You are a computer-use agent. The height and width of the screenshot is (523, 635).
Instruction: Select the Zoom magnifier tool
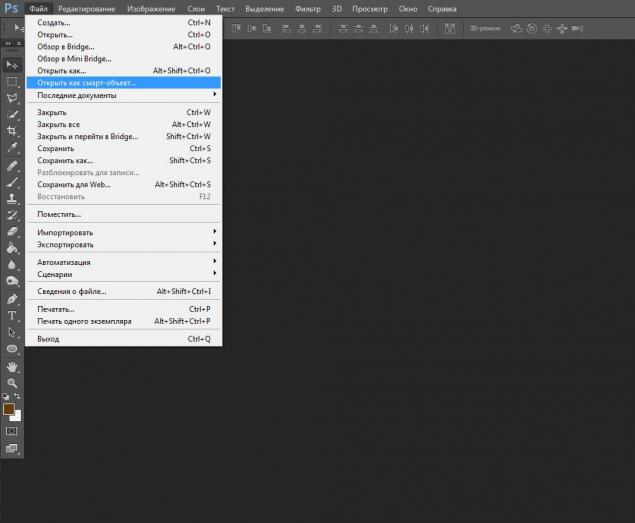point(12,382)
